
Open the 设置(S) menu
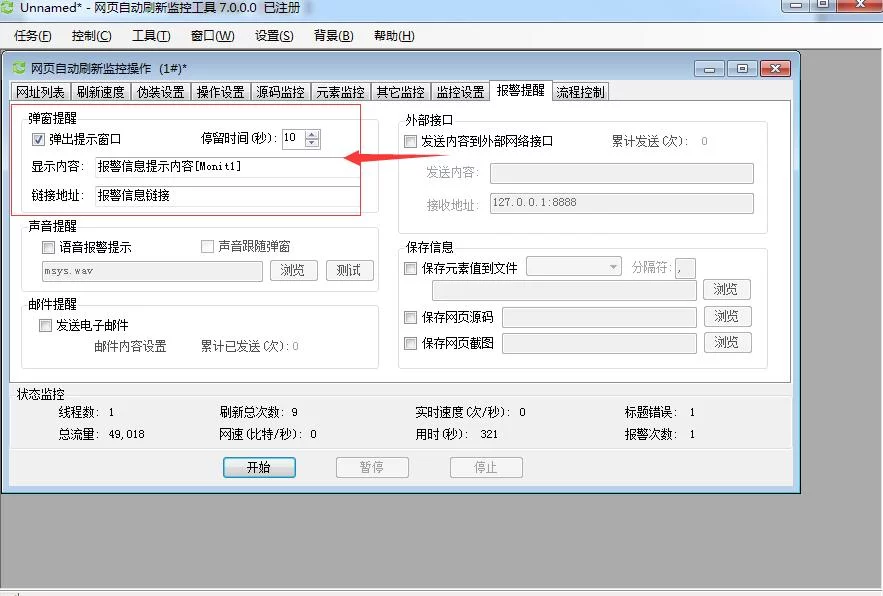pos(274,36)
